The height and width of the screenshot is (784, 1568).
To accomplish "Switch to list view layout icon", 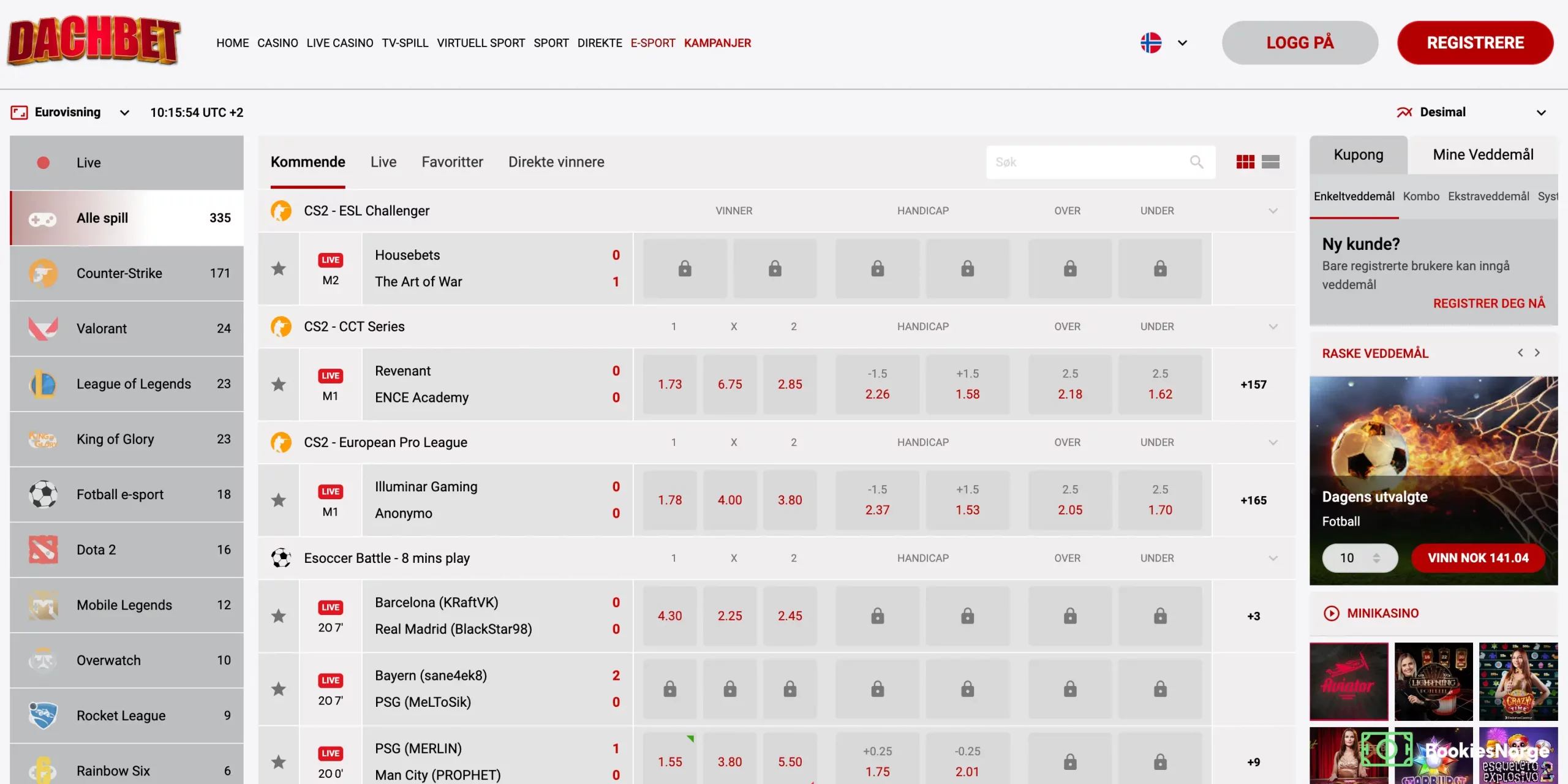I will click(x=1270, y=162).
